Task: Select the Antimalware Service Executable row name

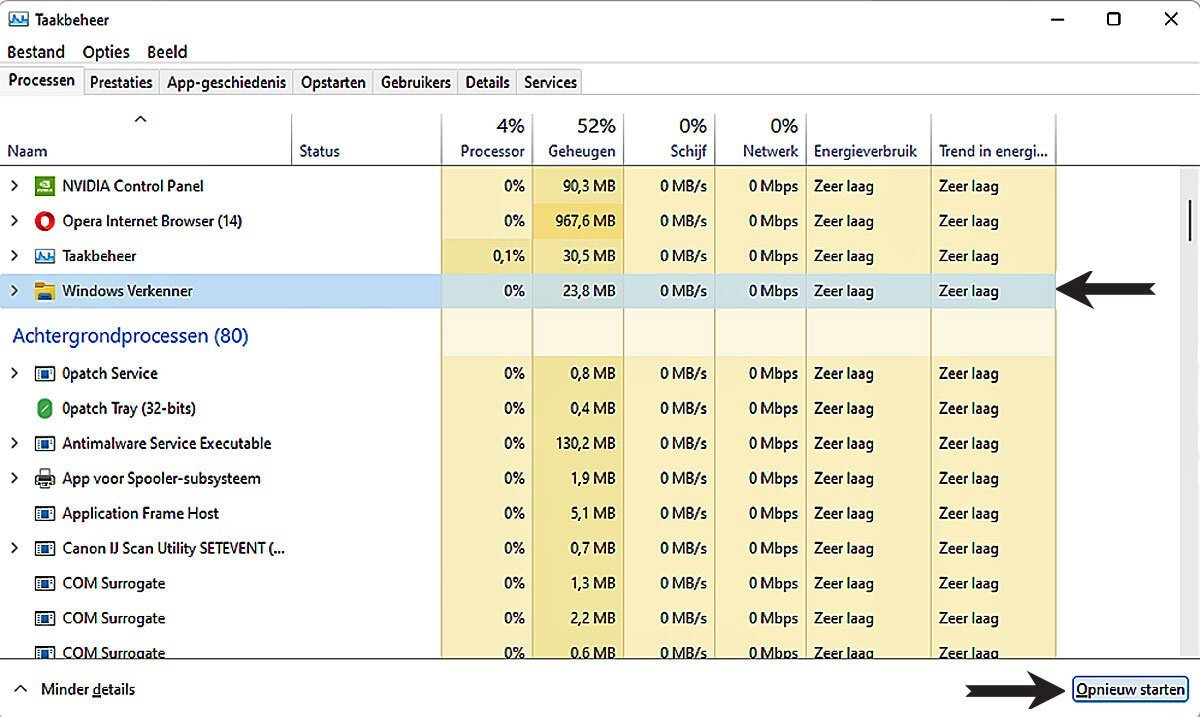Action: (x=167, y=444)
